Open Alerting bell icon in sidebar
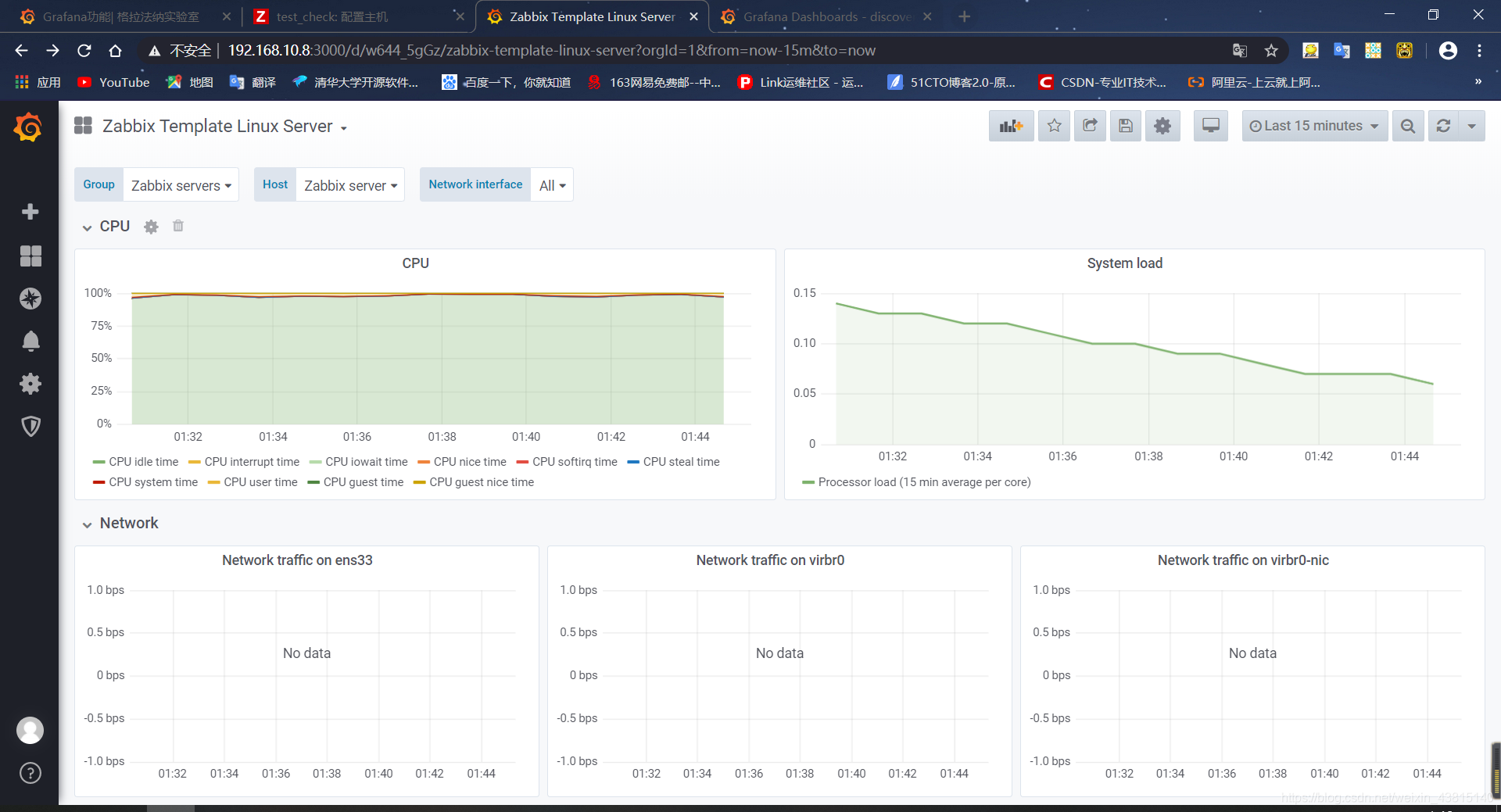 pos(30,341)
